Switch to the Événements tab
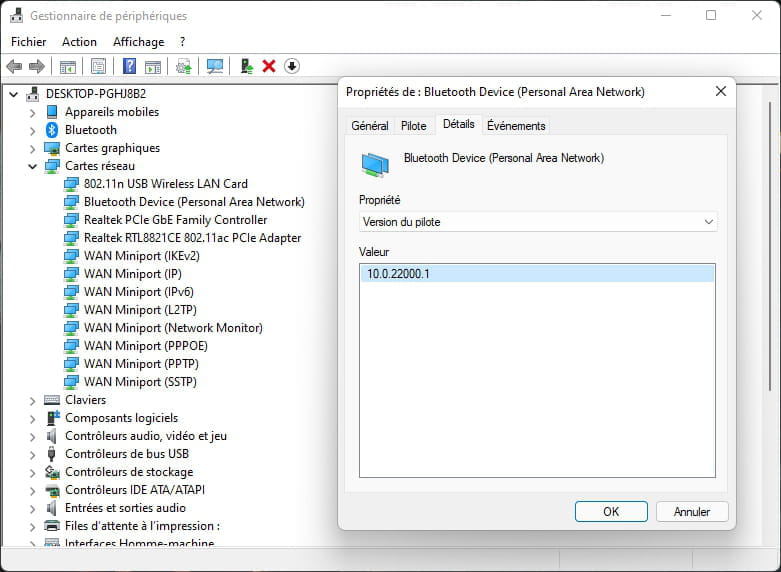Viewport: 781px width, 572px height. (x=516, y=126)
